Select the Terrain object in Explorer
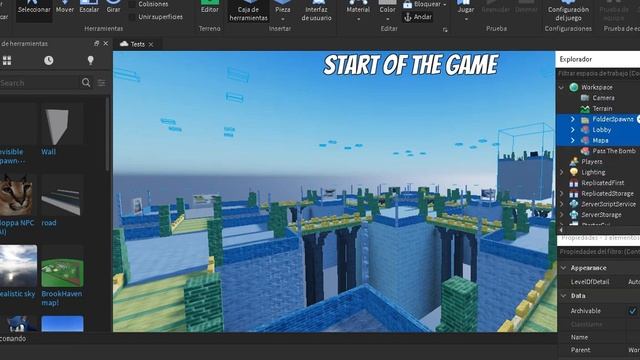 click(x=602, y=109)
